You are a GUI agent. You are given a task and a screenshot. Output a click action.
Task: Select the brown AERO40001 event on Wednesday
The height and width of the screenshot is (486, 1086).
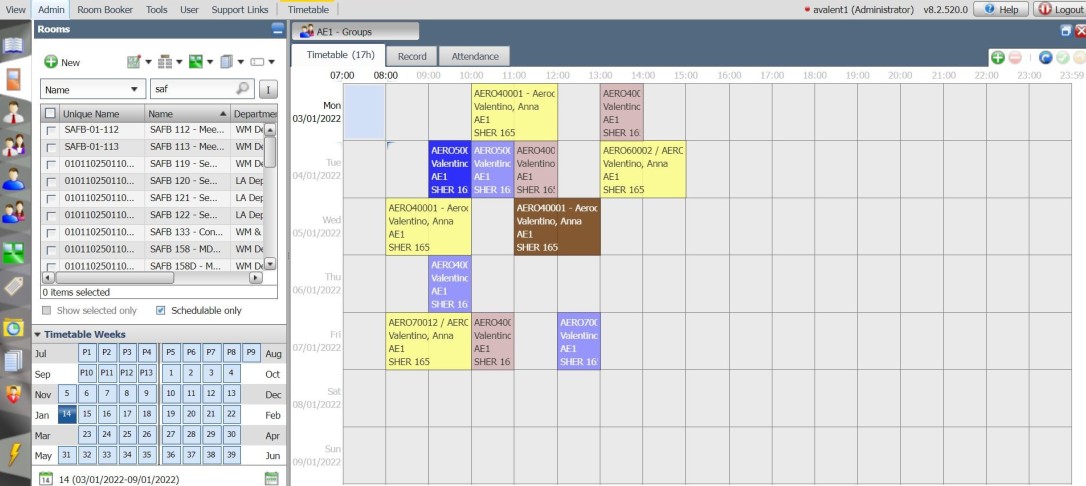556,227
